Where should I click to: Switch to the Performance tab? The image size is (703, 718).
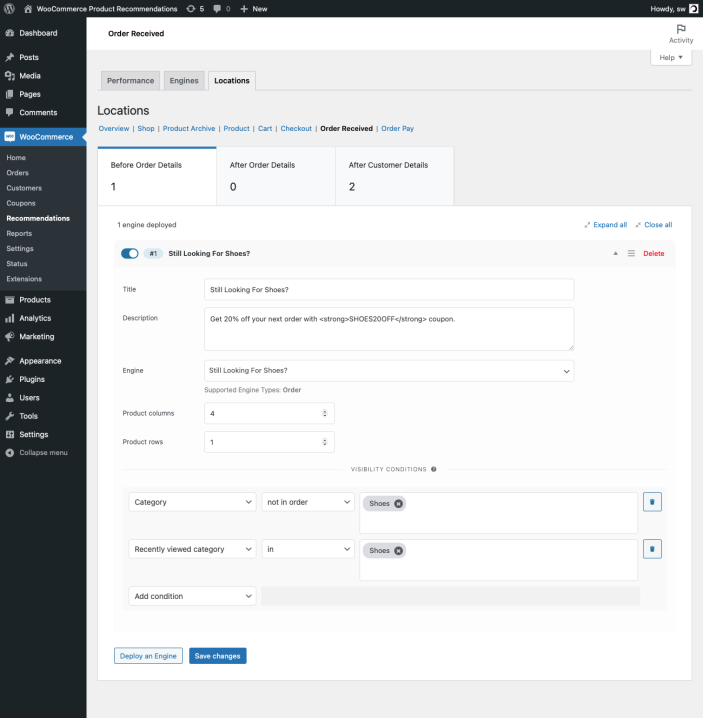point(131,80)
